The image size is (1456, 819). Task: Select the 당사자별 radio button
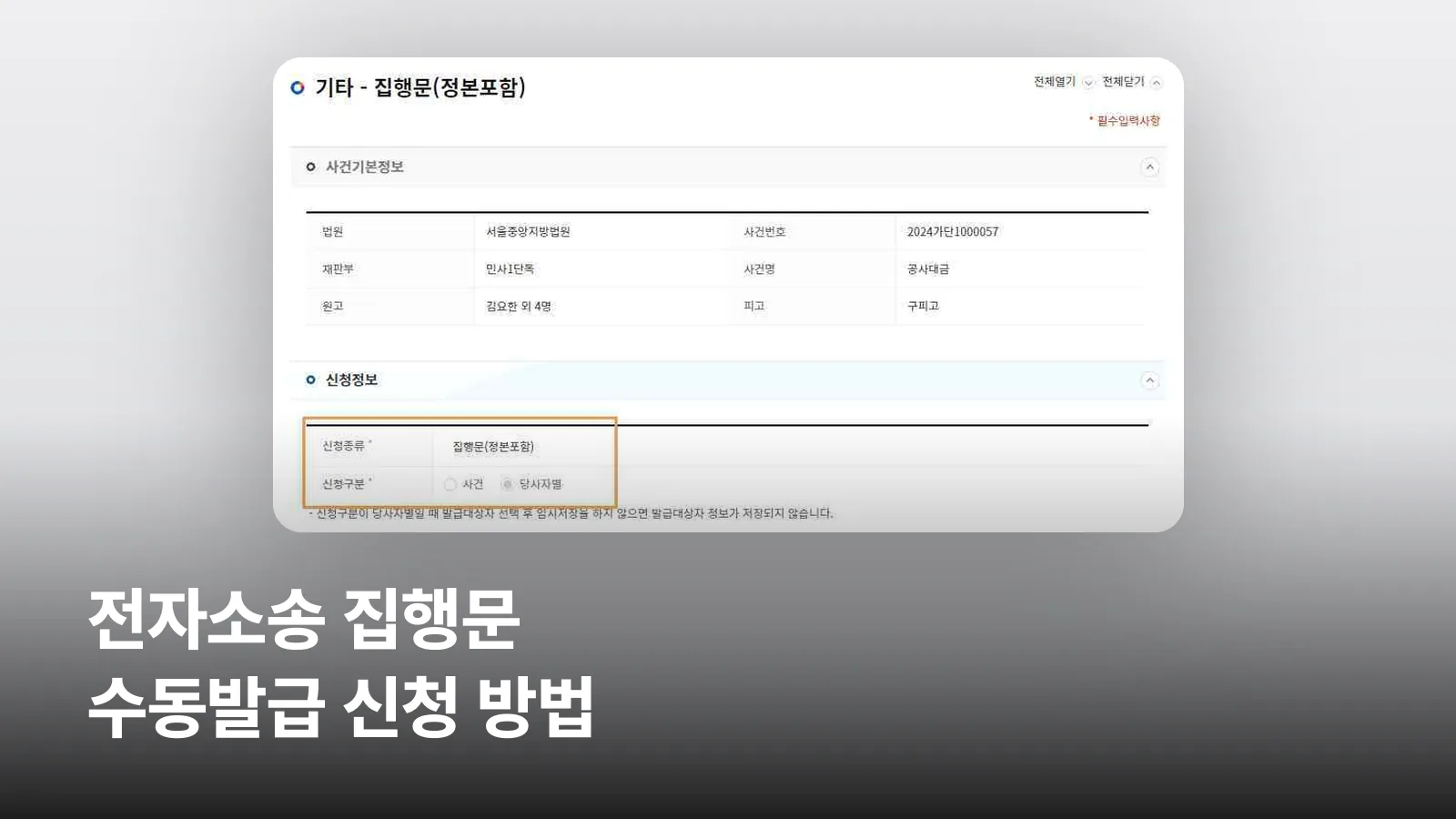pos(507,484)
